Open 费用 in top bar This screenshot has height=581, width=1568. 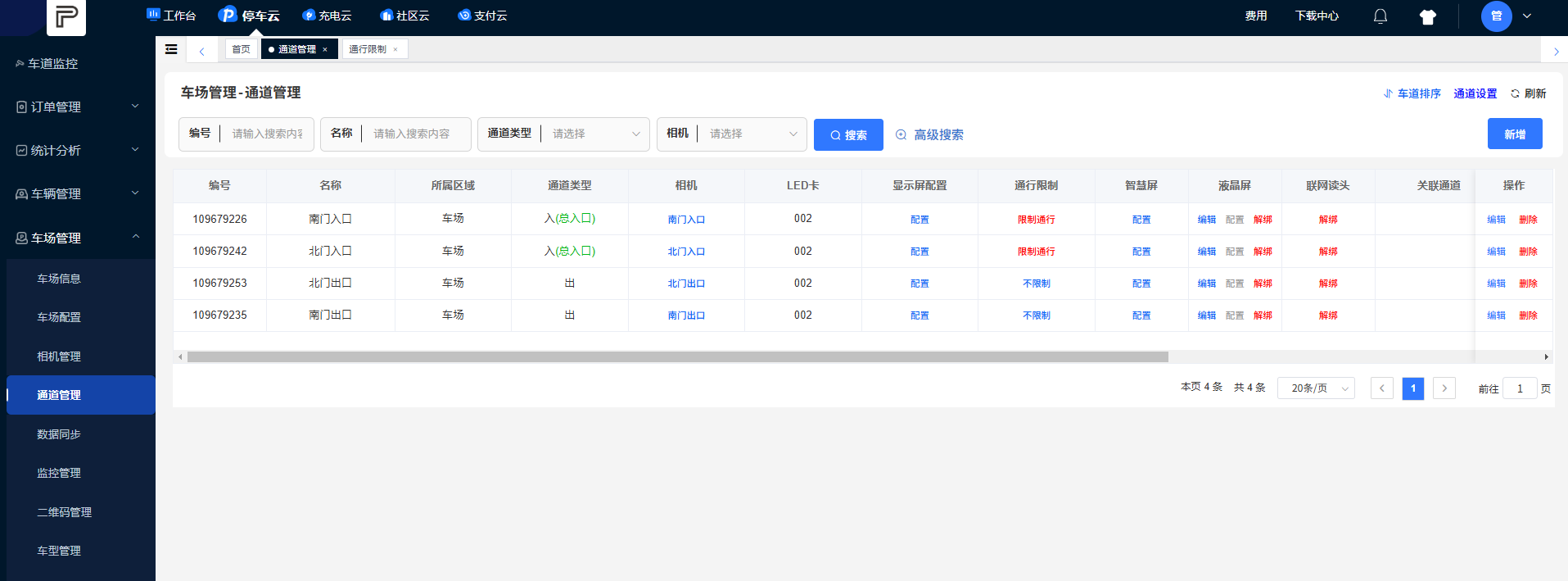coord(1256,16)
